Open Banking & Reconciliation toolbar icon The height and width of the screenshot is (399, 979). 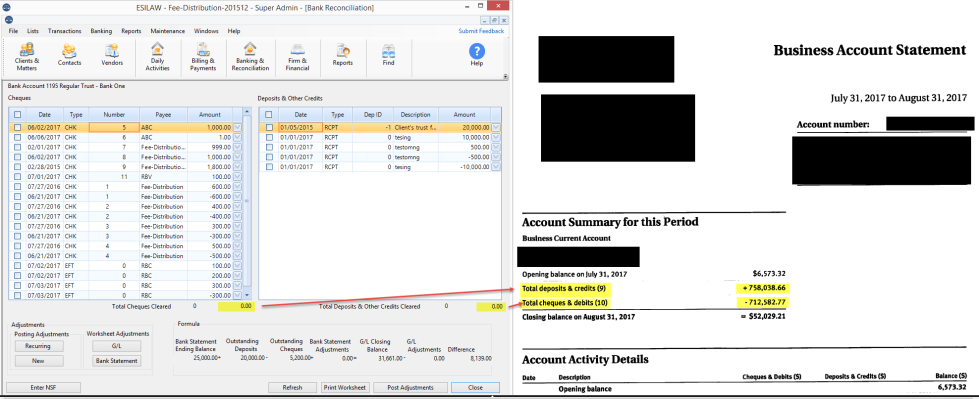pos(250,56)
